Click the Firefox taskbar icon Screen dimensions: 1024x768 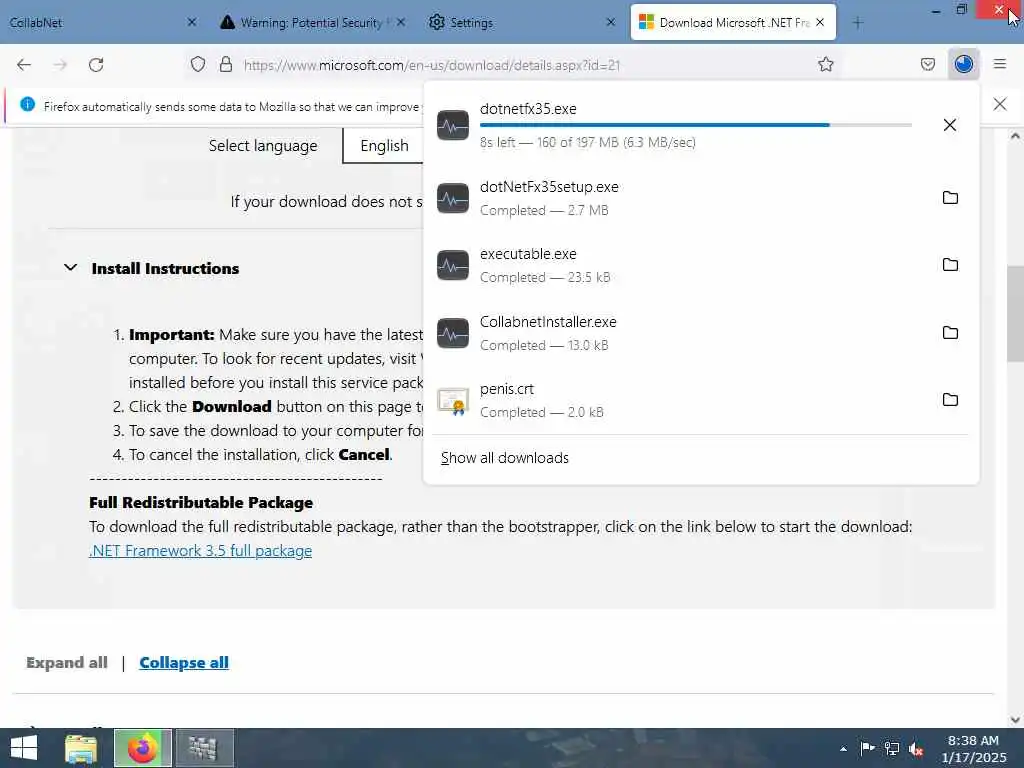coord(142,748)
